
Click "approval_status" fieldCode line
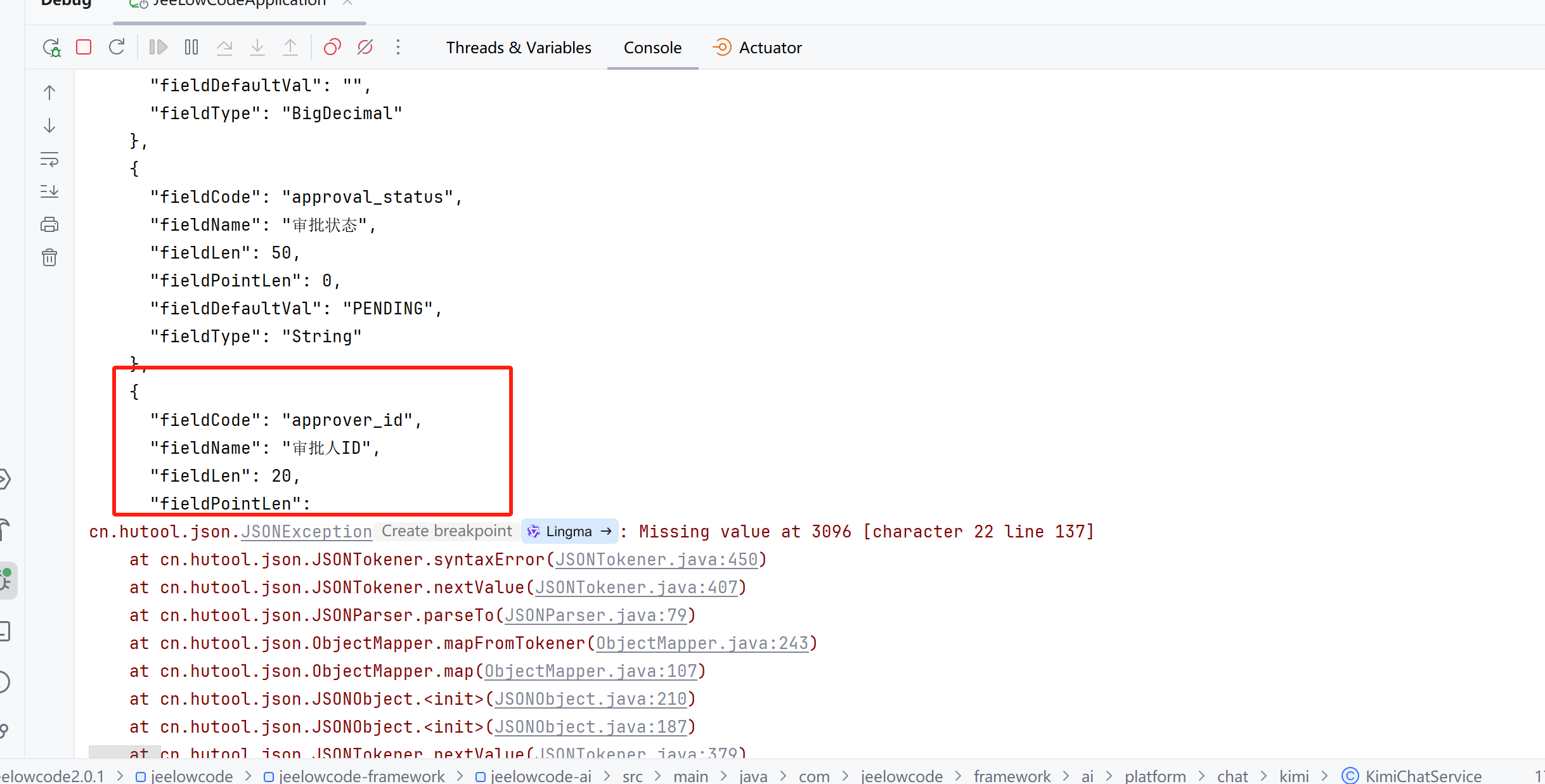(307, 197)
